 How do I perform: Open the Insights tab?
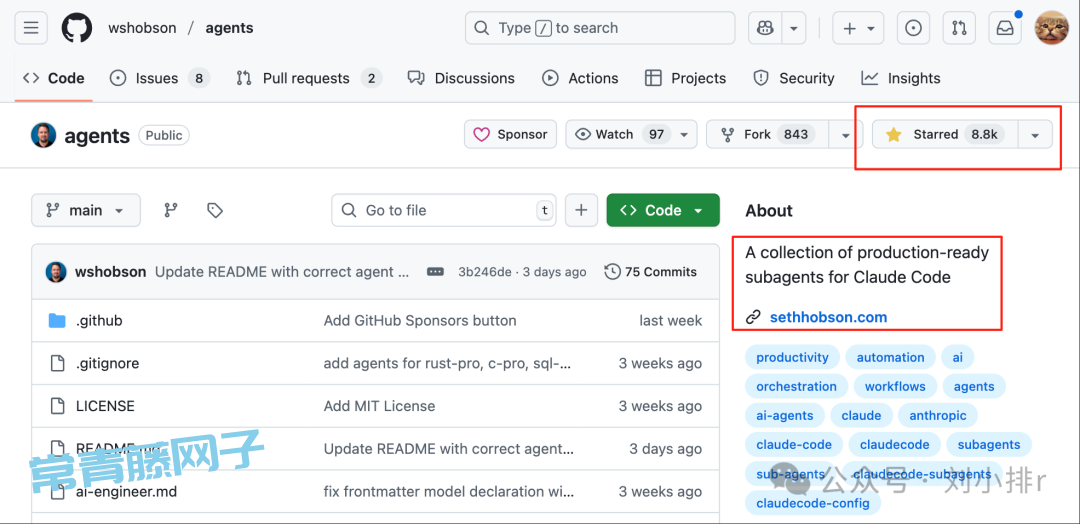900,78
